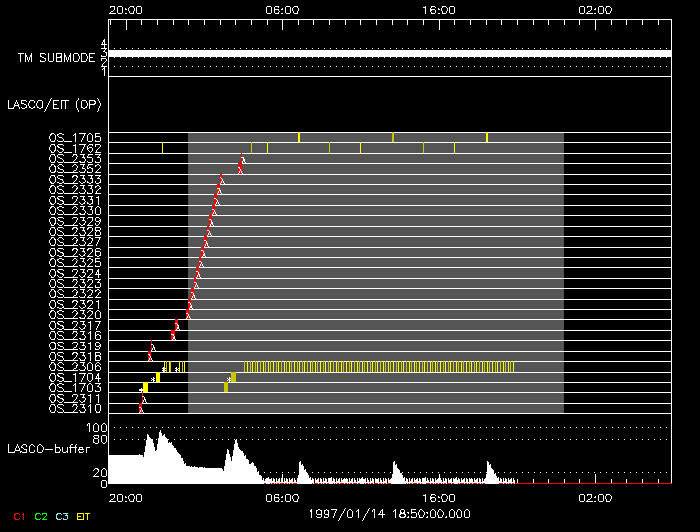Click the 06:00 tick on bottom axis

(283, 496)
